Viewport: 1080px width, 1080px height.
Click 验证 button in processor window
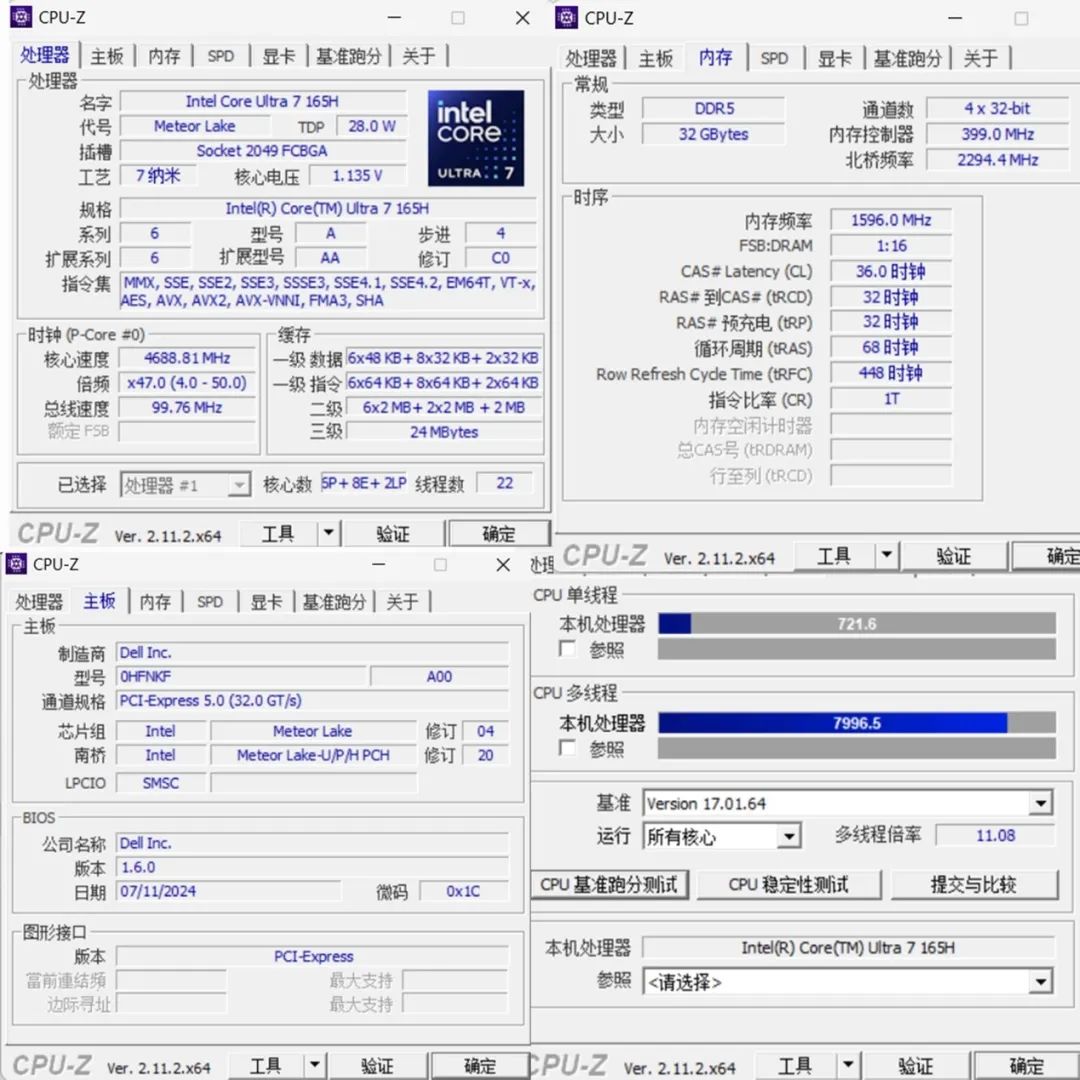coord(393,533)
